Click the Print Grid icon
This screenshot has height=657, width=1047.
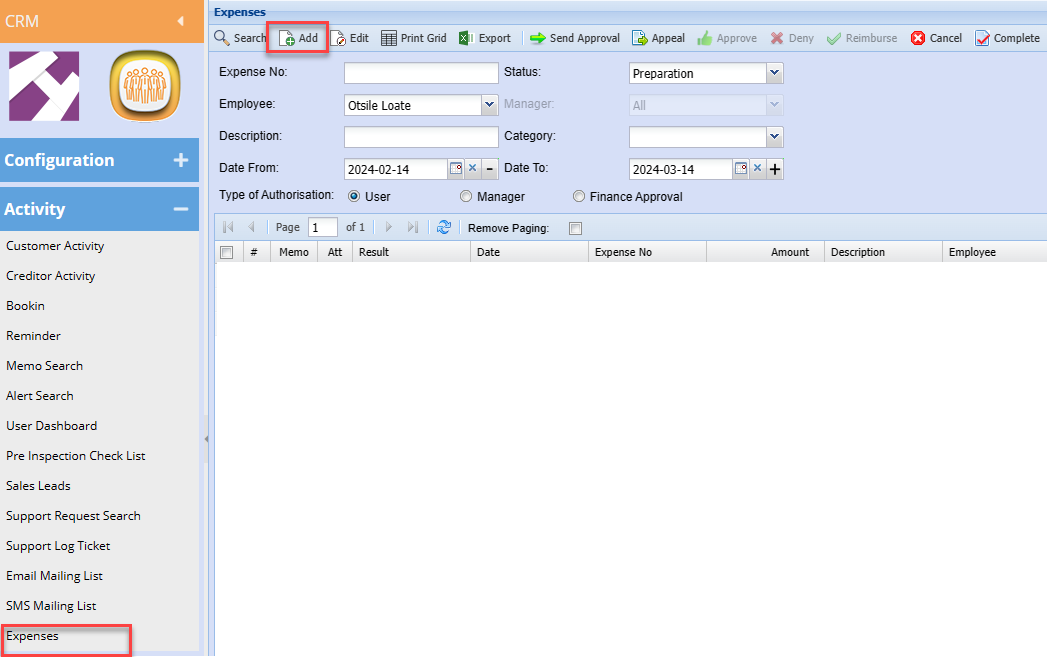389,38
